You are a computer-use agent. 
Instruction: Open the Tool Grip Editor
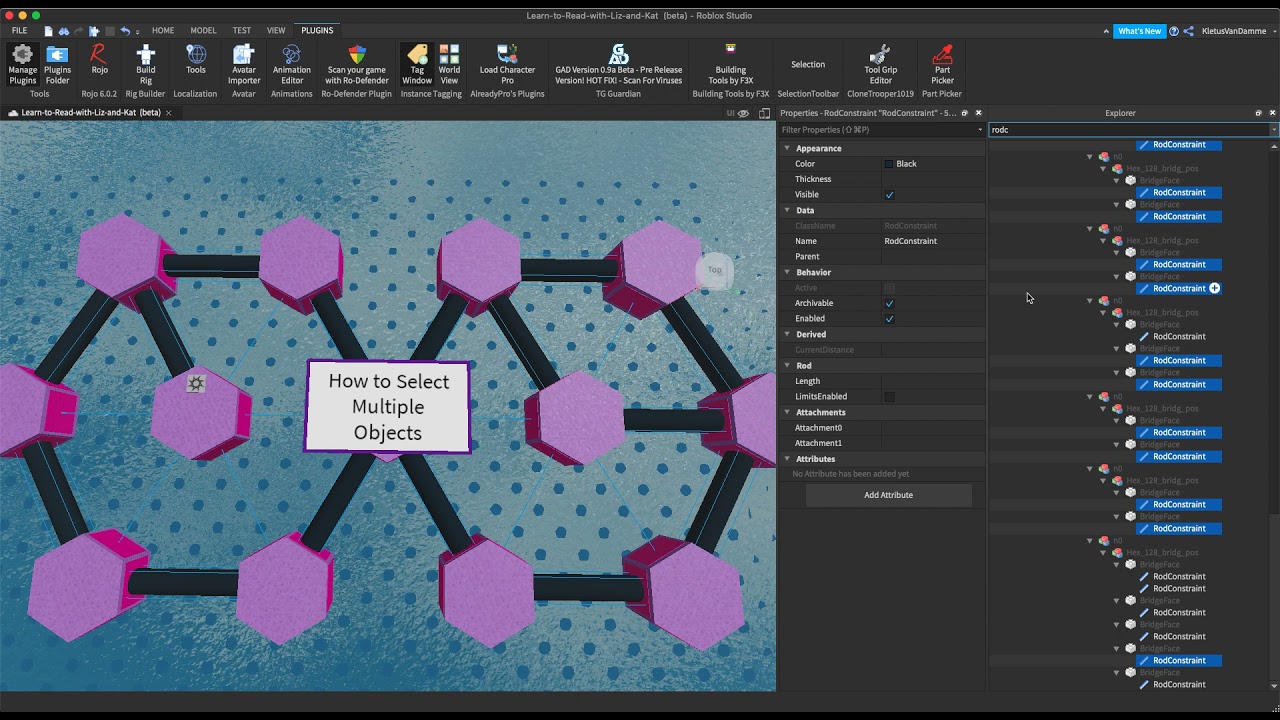coord(880,64)
